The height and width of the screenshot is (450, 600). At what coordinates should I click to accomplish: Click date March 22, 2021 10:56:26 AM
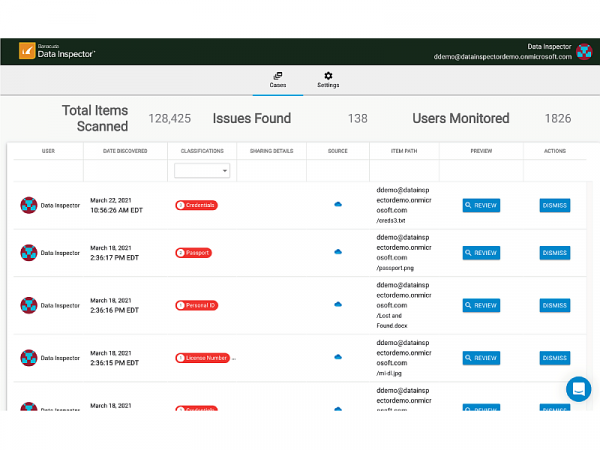[x=116, y=205]
